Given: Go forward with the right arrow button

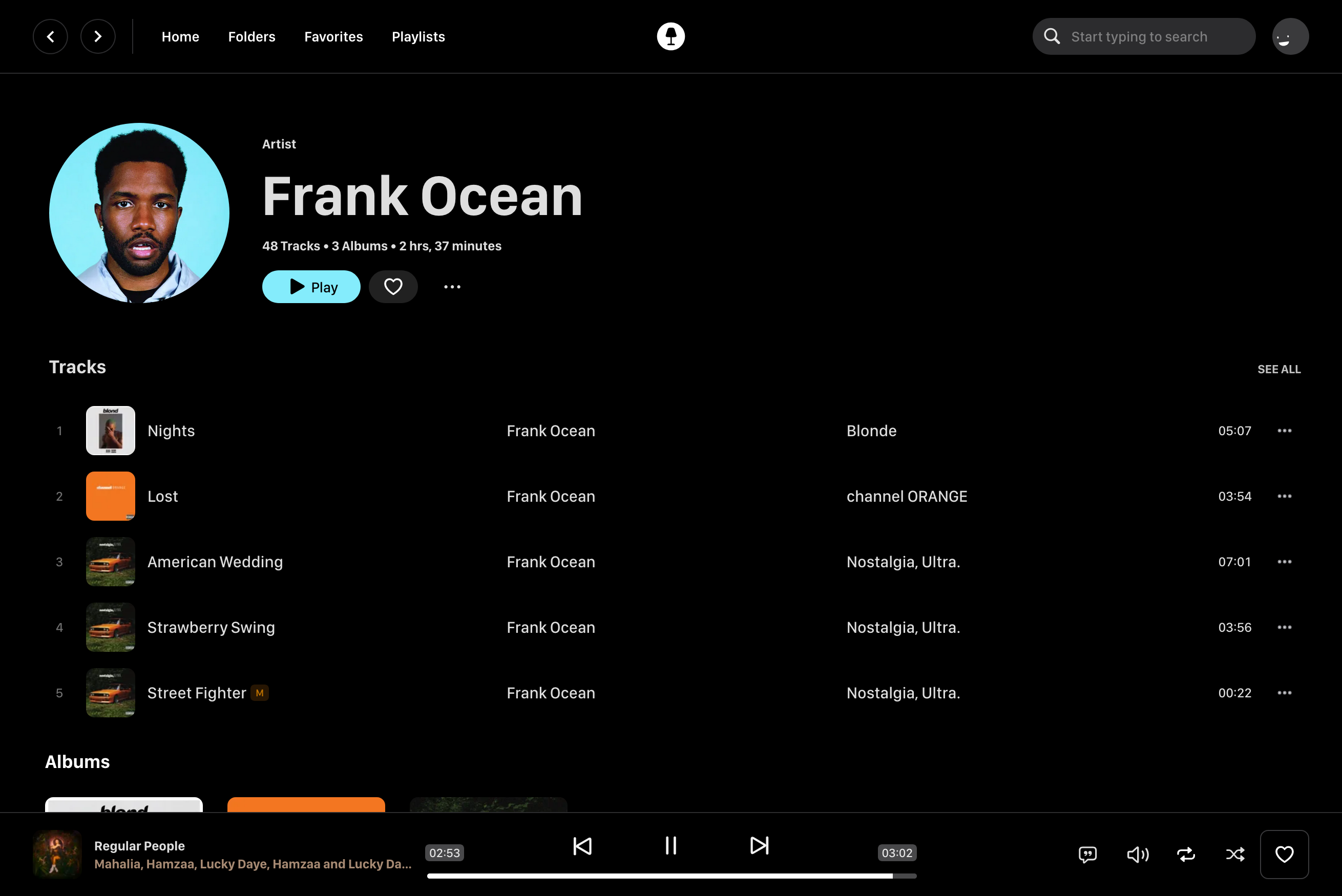Looking at the screenshot, I should pos(98,36).
